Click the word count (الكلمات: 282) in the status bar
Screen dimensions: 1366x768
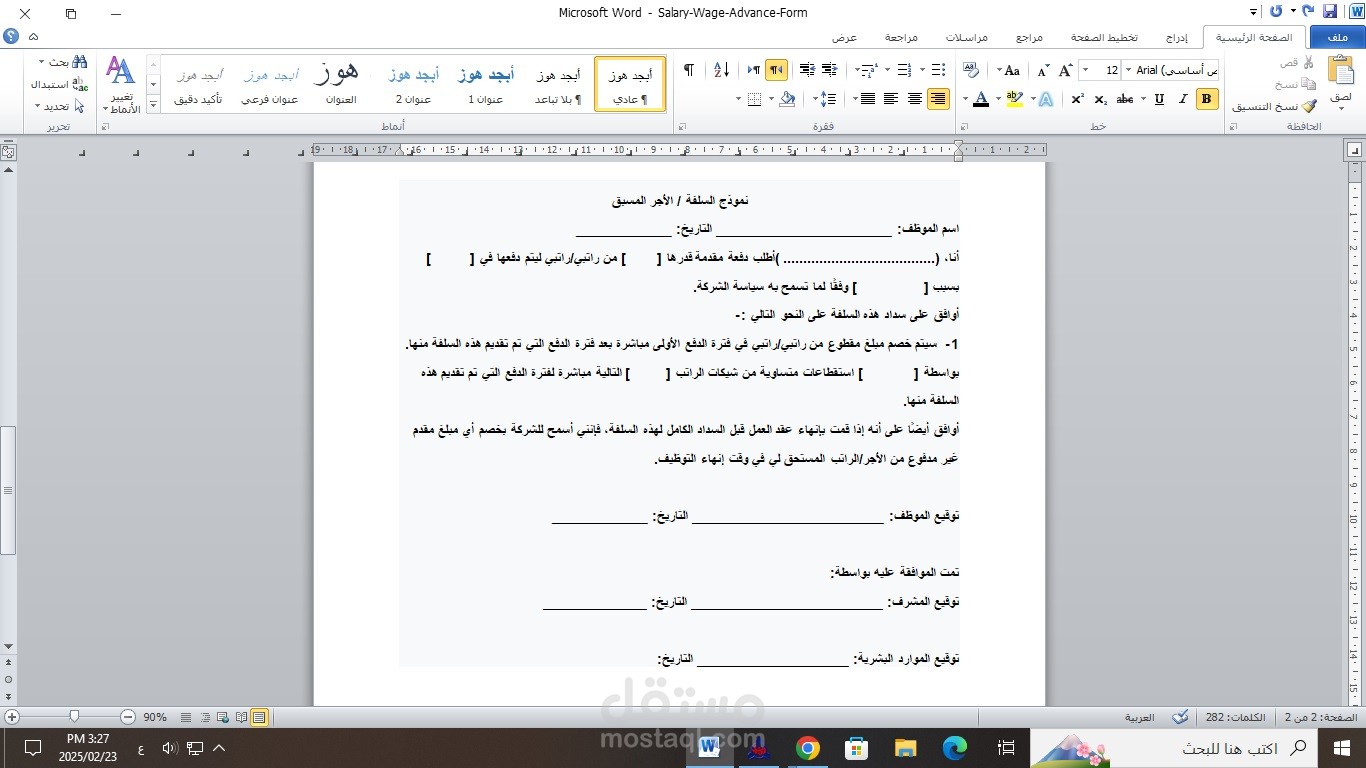tap(1234, 717)
